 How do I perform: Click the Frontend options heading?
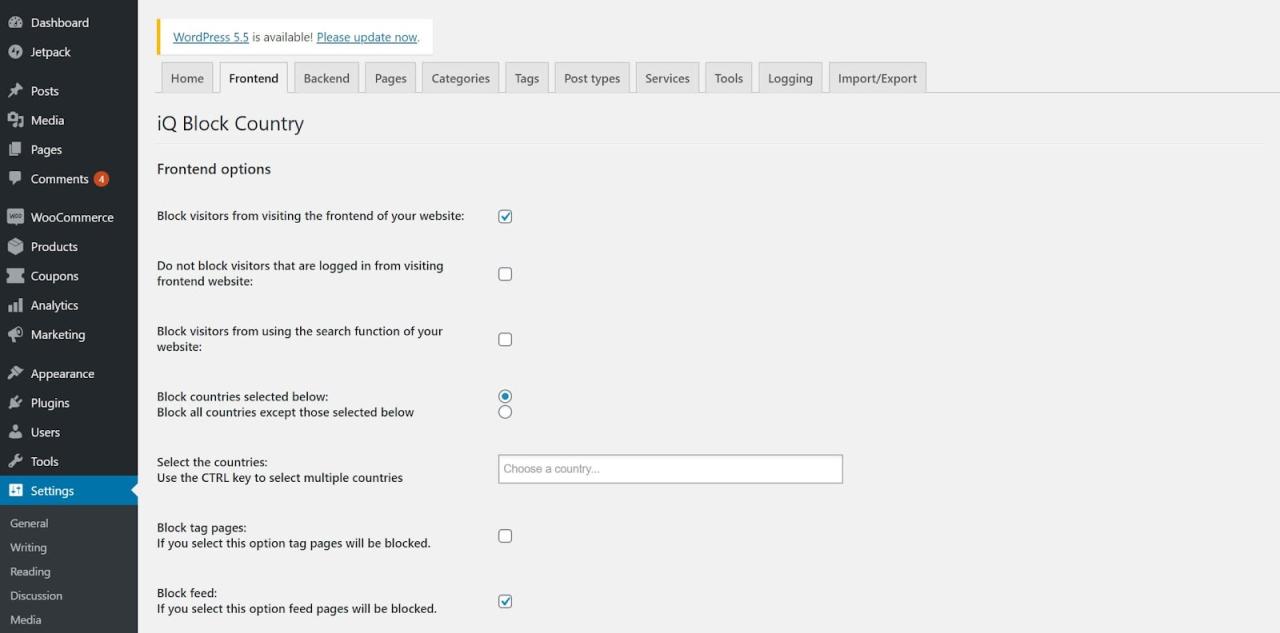click(x=214, y=169)
